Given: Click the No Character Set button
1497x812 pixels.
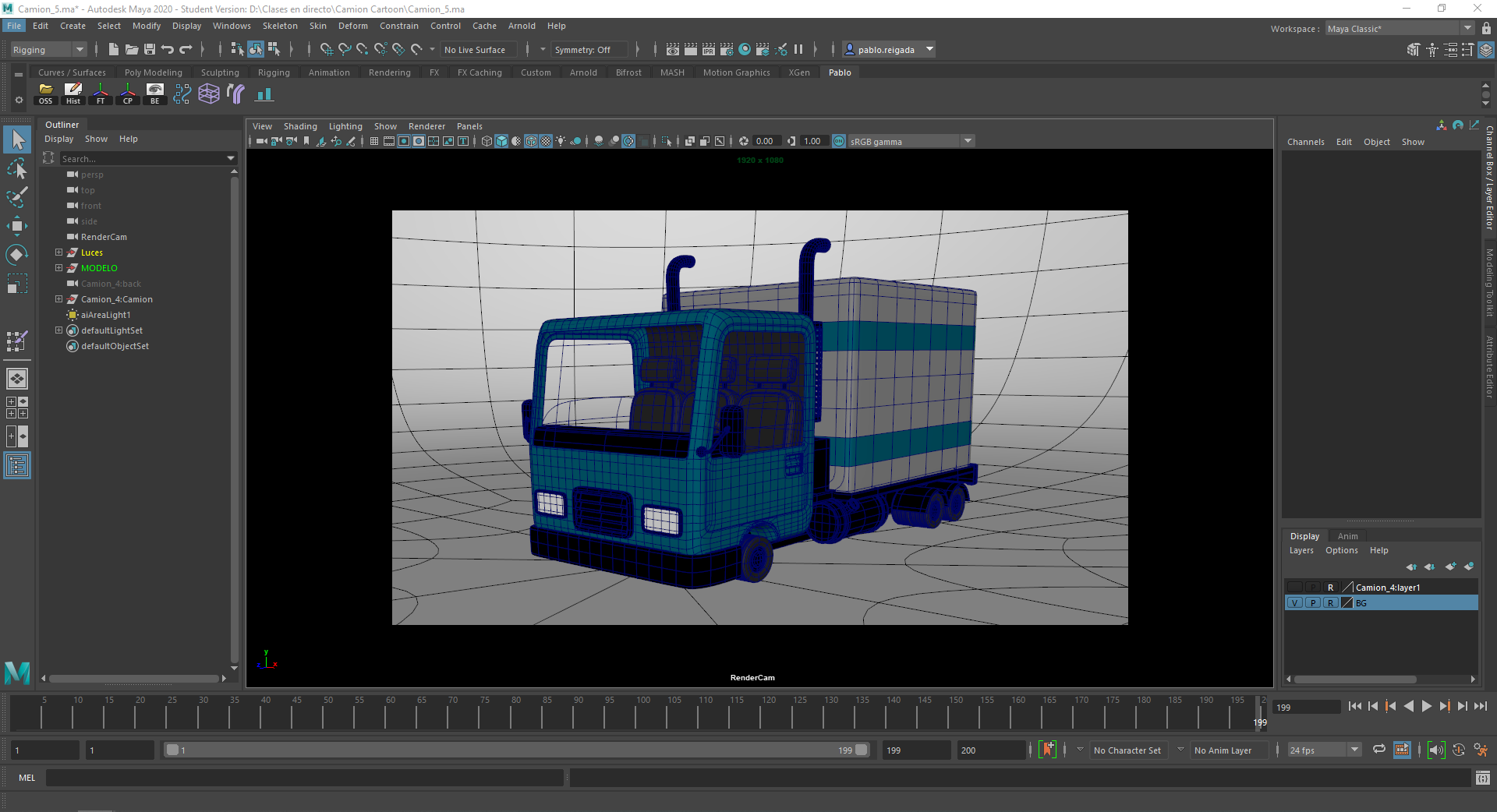Looking at the screenshot, I should pos(1127,750).
